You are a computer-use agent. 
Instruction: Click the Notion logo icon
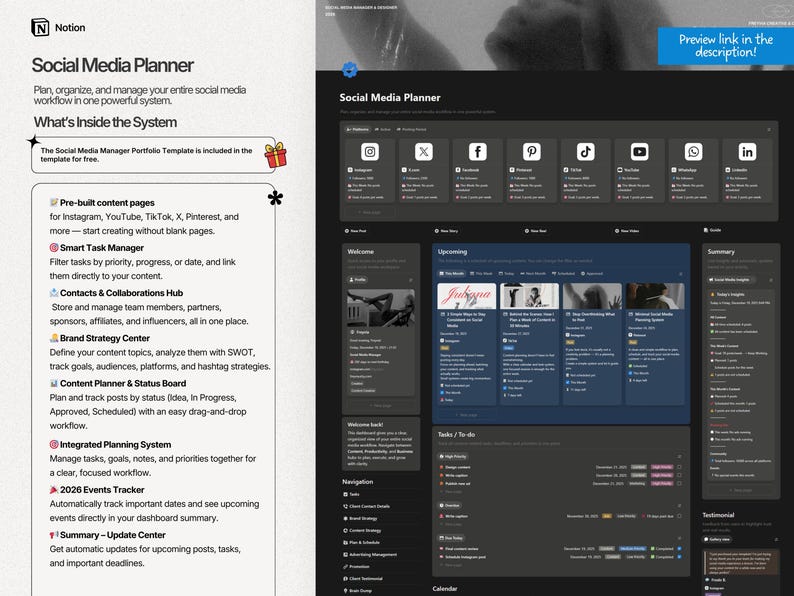click(40, 27)
